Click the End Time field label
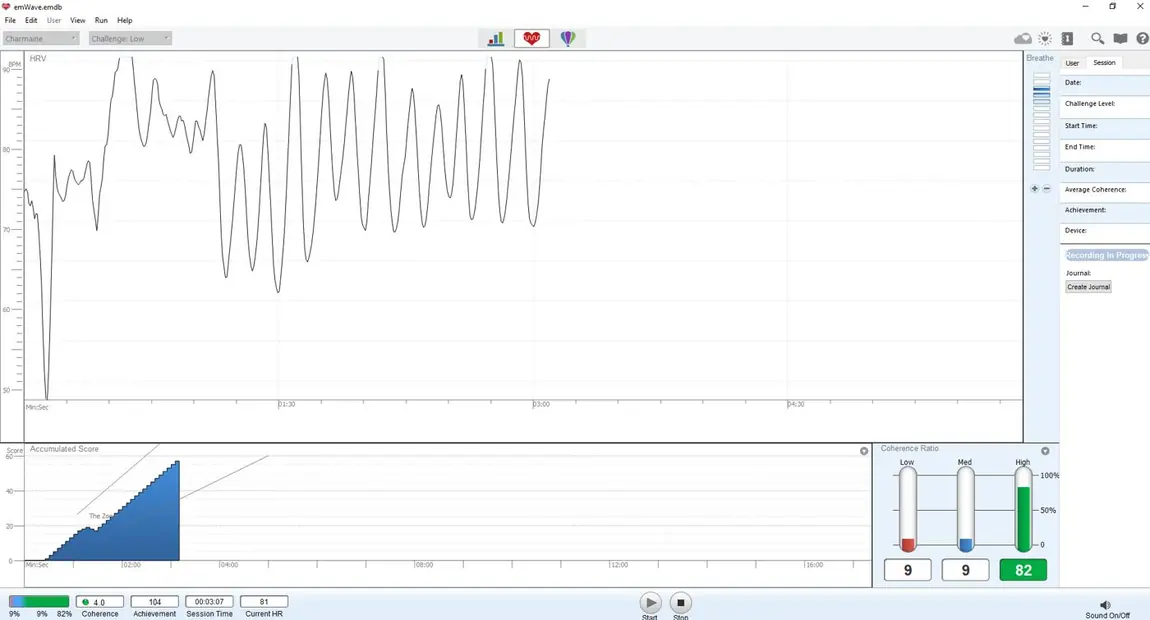 tap(1080, 147)
